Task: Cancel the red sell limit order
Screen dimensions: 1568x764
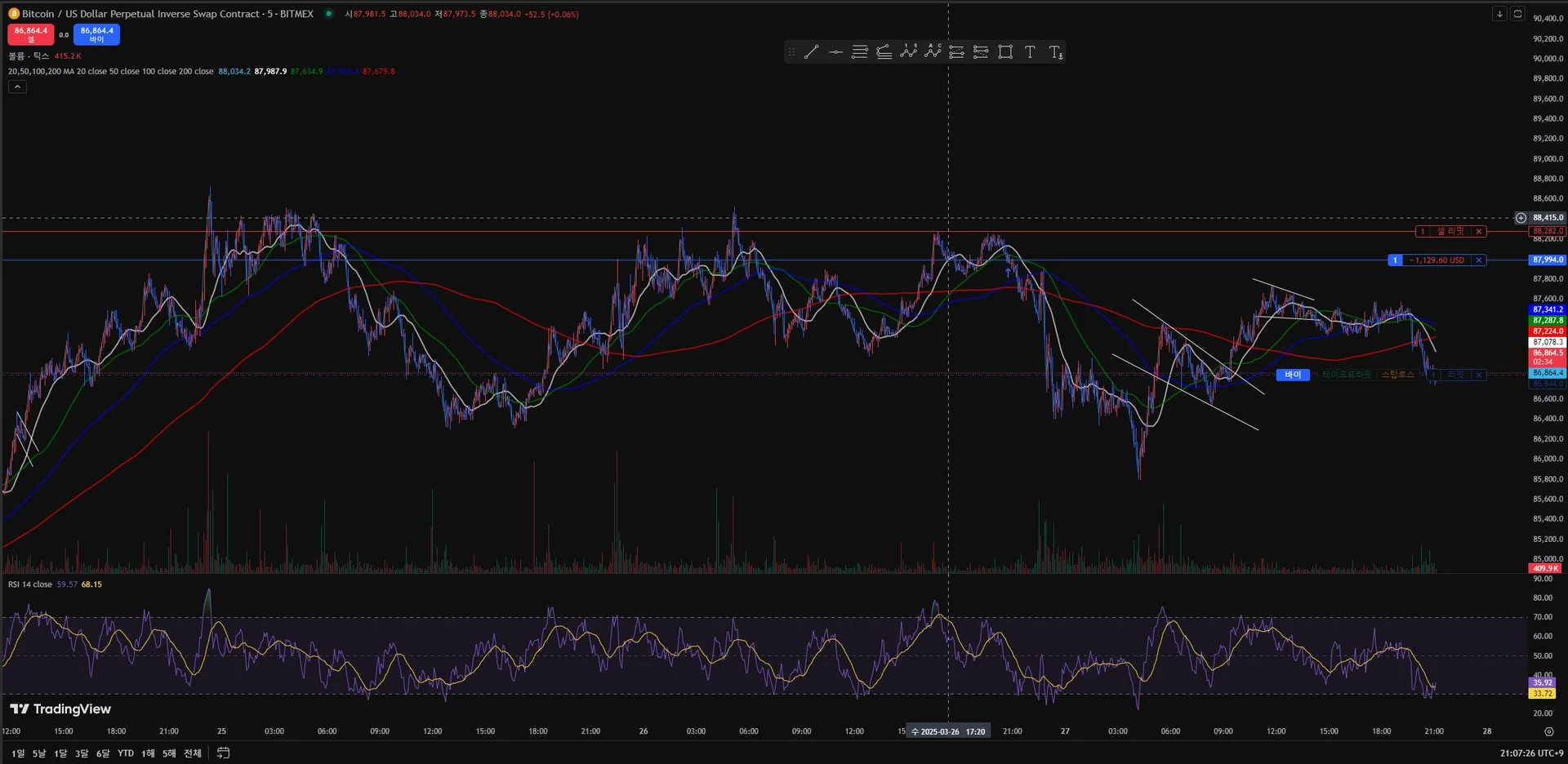Action: 1478,232
